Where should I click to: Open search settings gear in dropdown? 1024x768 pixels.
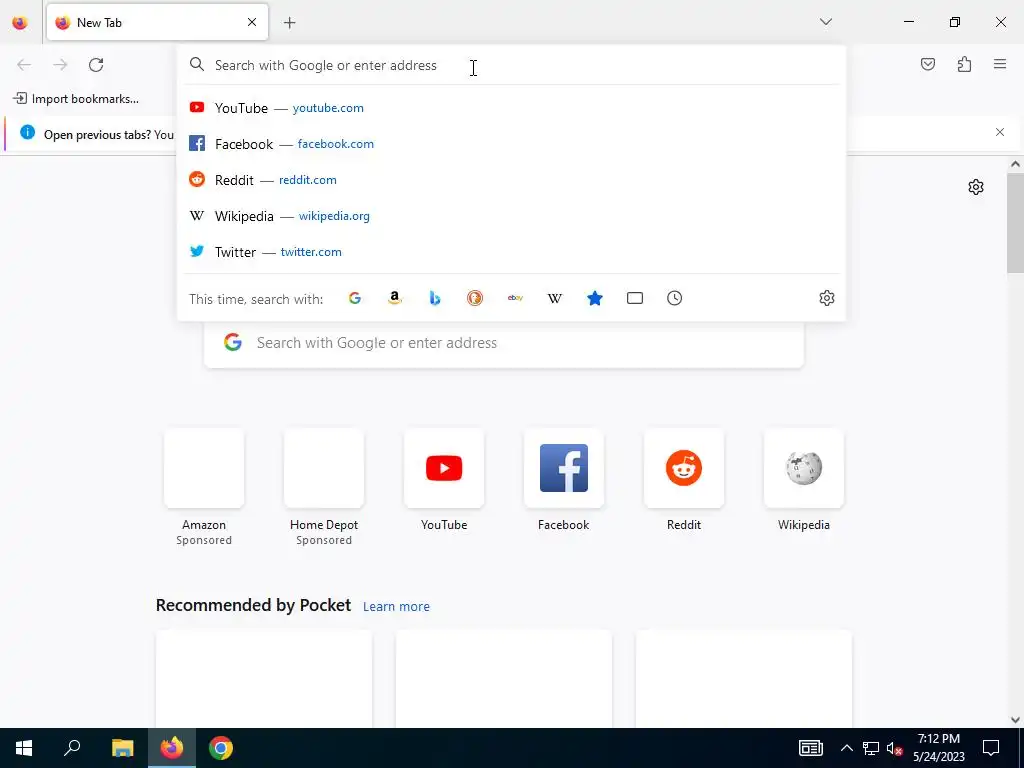pos(827,298)
